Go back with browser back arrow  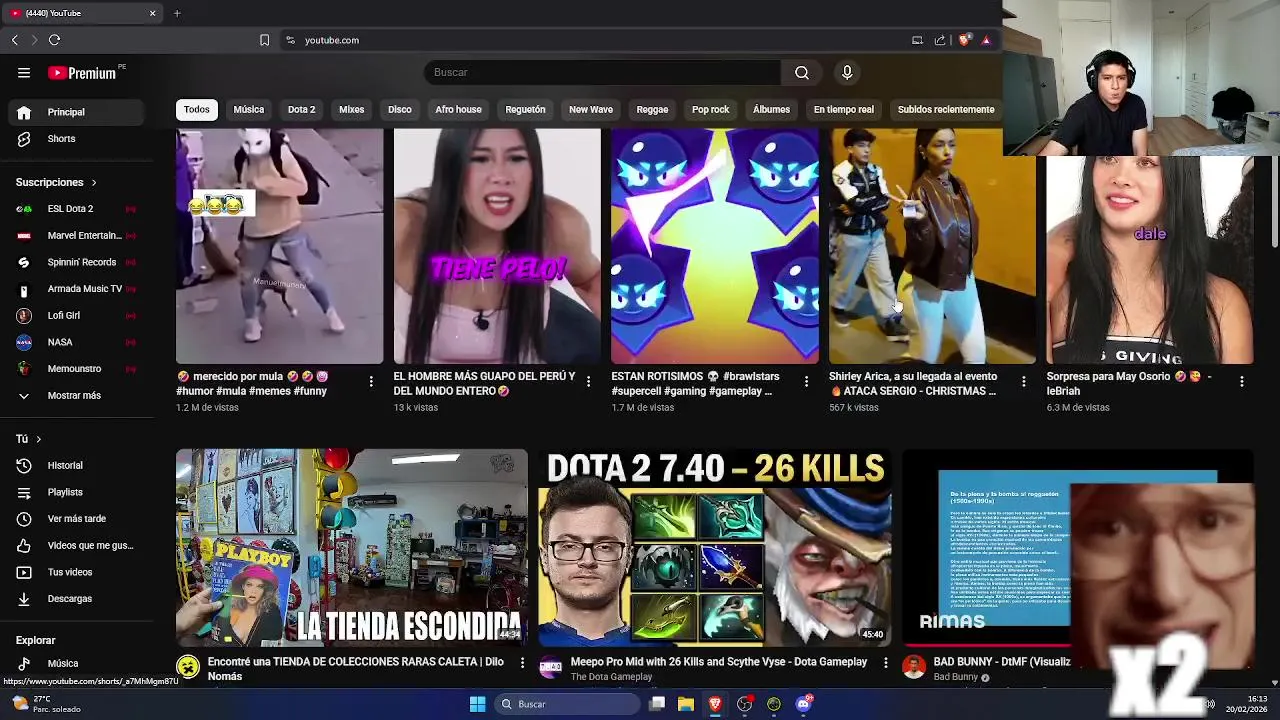[14, 40]
